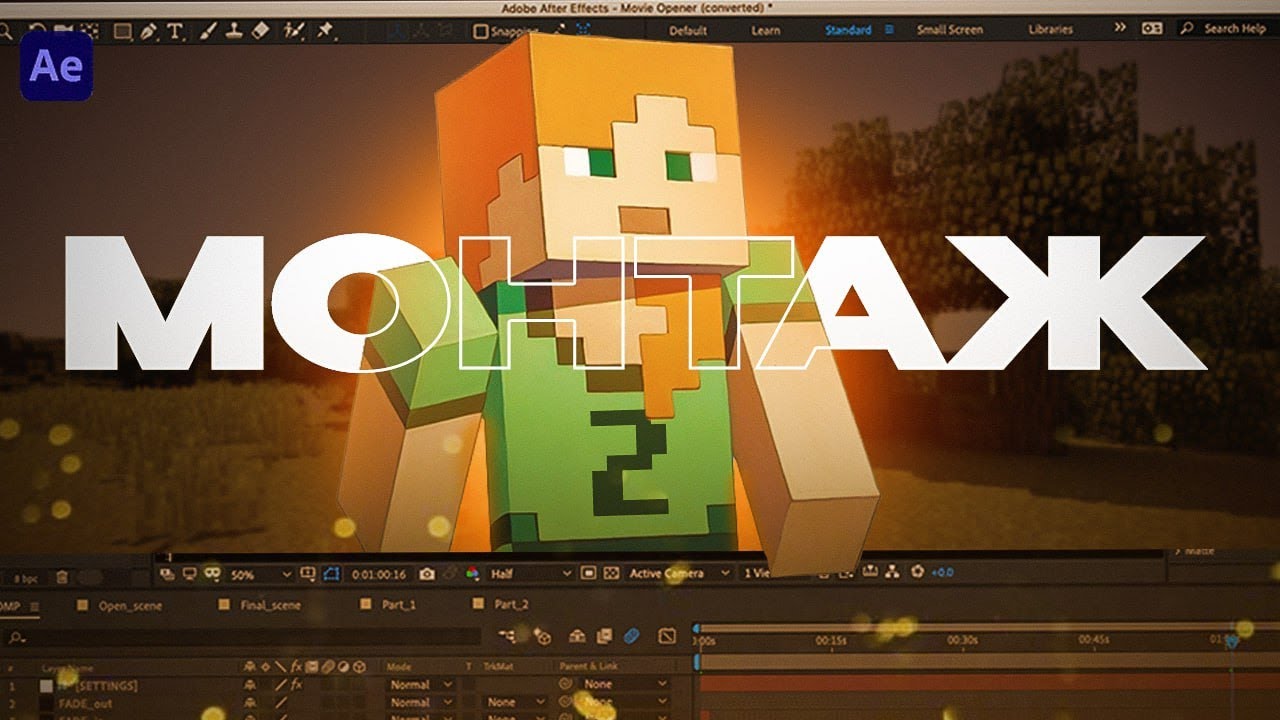1280x720 pixels.
Task: Click the Search Help magnifier icon
Action: point(1187,29)
